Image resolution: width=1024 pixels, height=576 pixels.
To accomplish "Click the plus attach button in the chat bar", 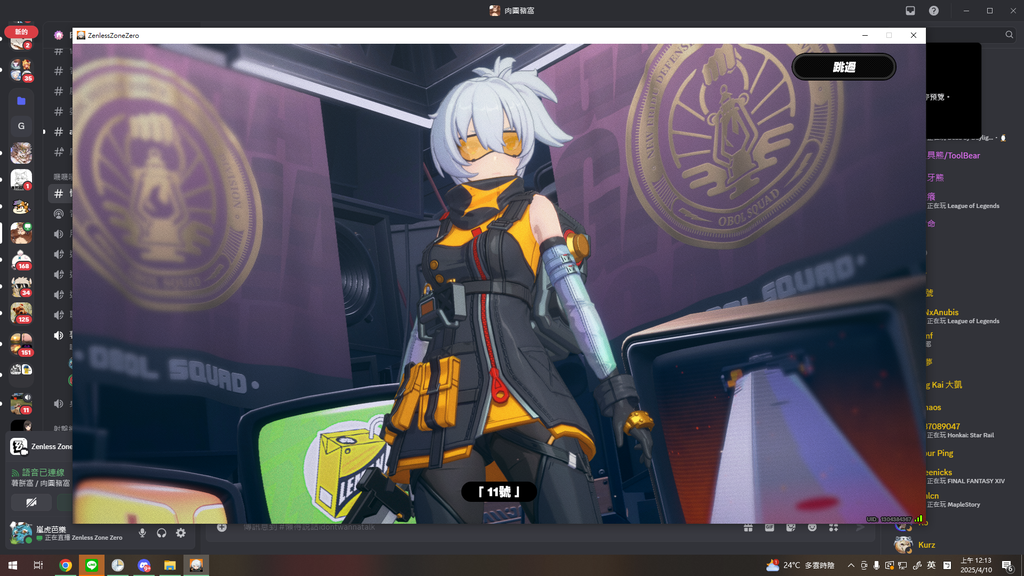I will pyautogui.click(x=222, y=527).
